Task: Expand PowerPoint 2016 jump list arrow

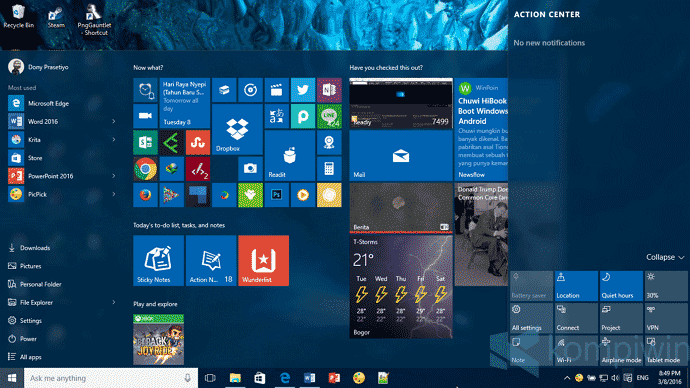Action: coord(114,176)
